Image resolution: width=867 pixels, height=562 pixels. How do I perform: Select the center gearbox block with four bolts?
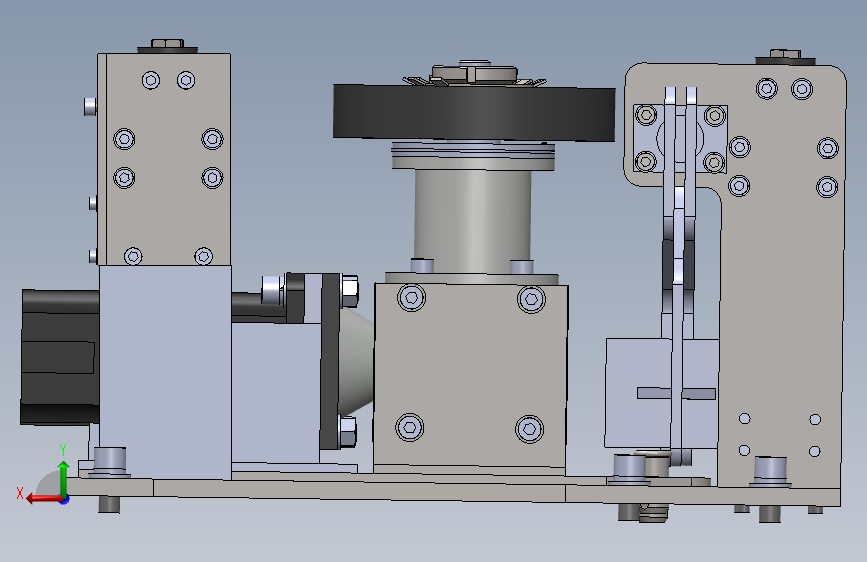click(x=471, y=376)
